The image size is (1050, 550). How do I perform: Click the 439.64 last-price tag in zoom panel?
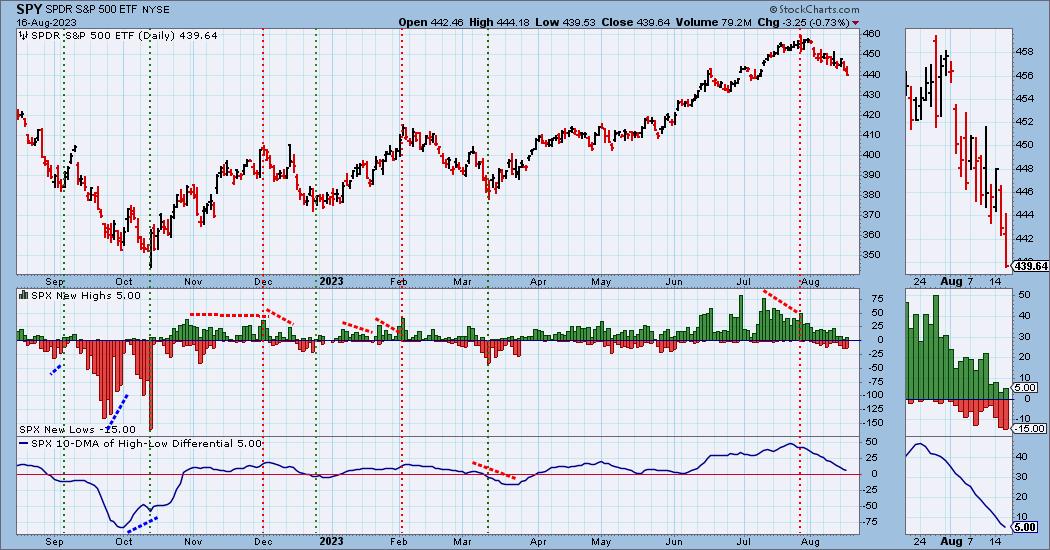tap(1031, 266)
